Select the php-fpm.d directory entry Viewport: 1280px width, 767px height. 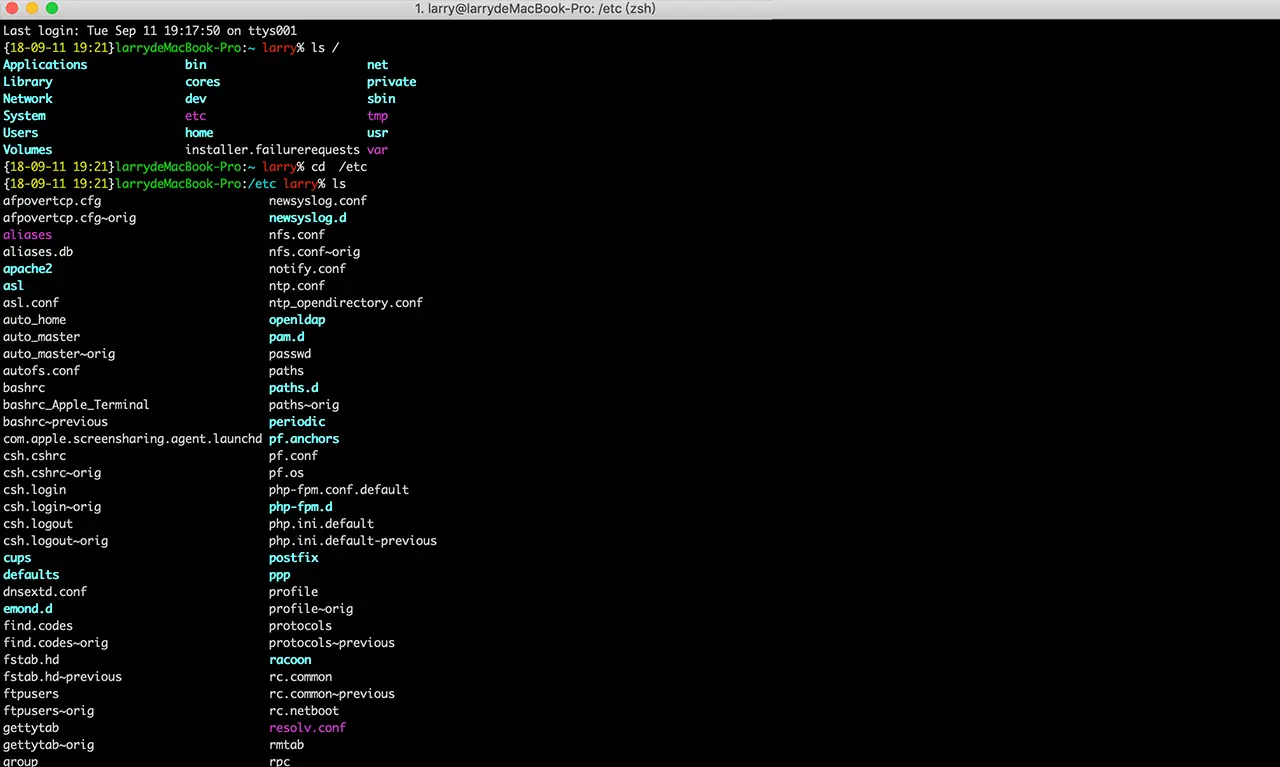pyautogui.click(x=300, y=506)
